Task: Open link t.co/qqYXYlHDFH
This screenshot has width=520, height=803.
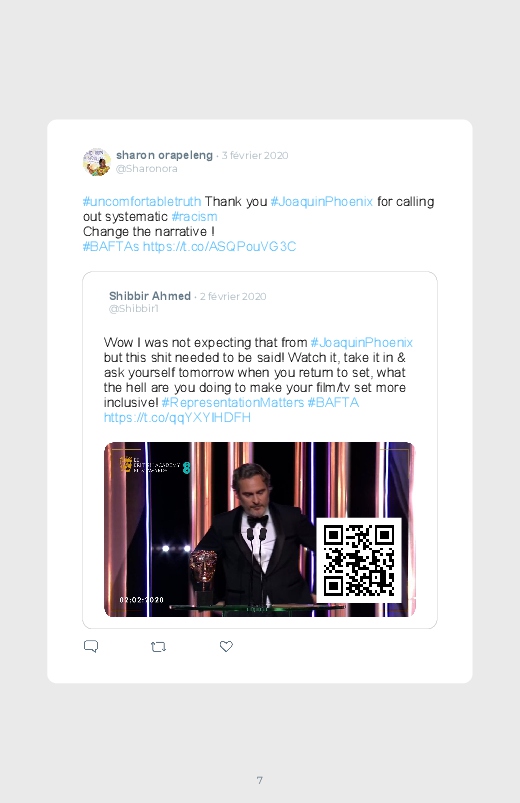Action: click(x=177, y=417)
